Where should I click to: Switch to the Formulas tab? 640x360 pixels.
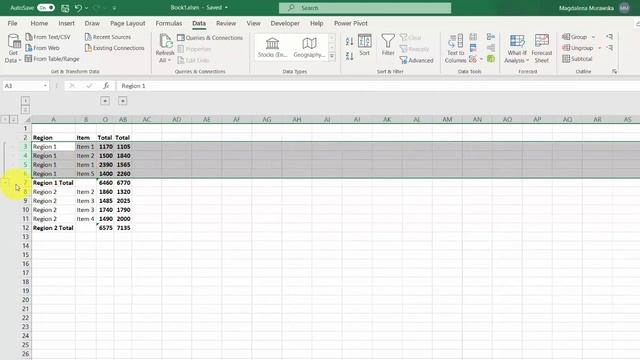pos(169,23)
